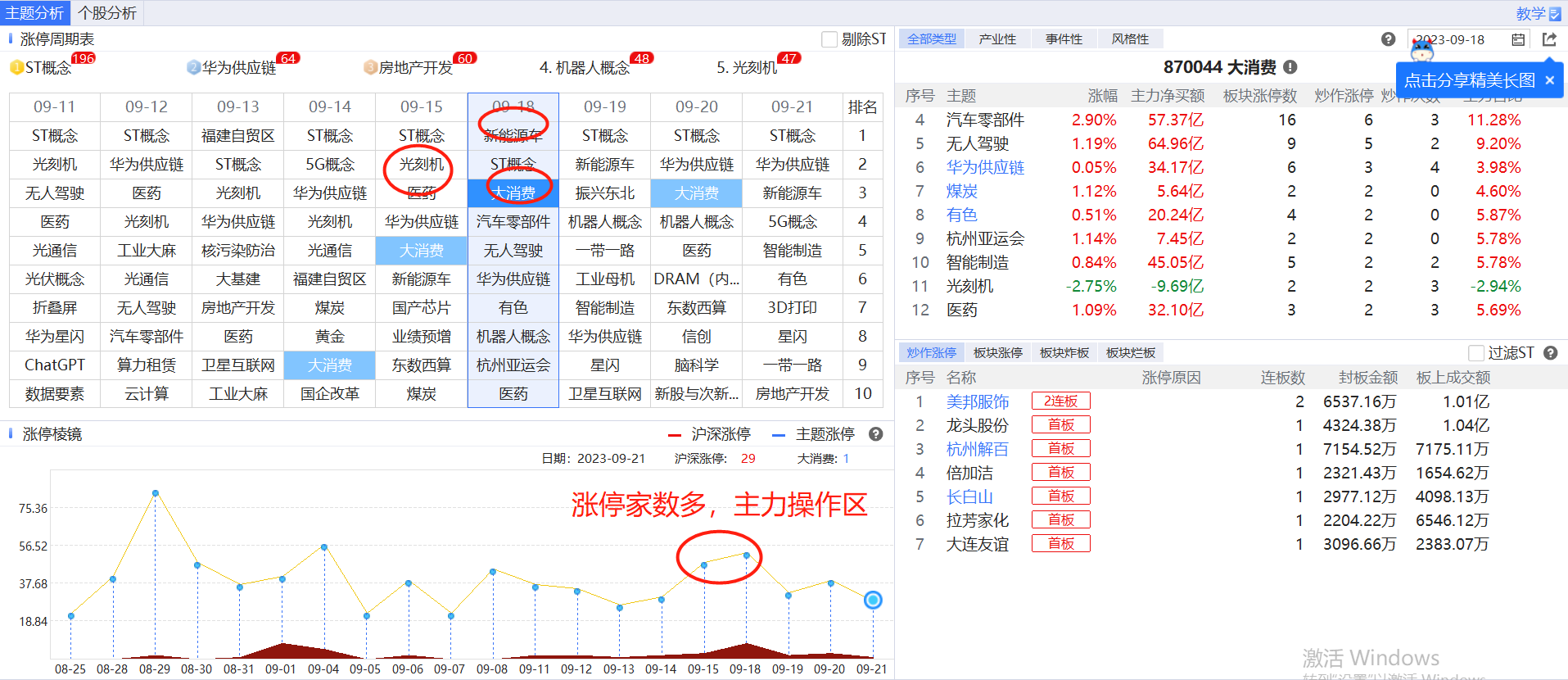Screen dimensions: 1568x680
Task: Click the 大消费 cell under the 09-14 column
Action: pyautogui.click(x=330, y=365)
